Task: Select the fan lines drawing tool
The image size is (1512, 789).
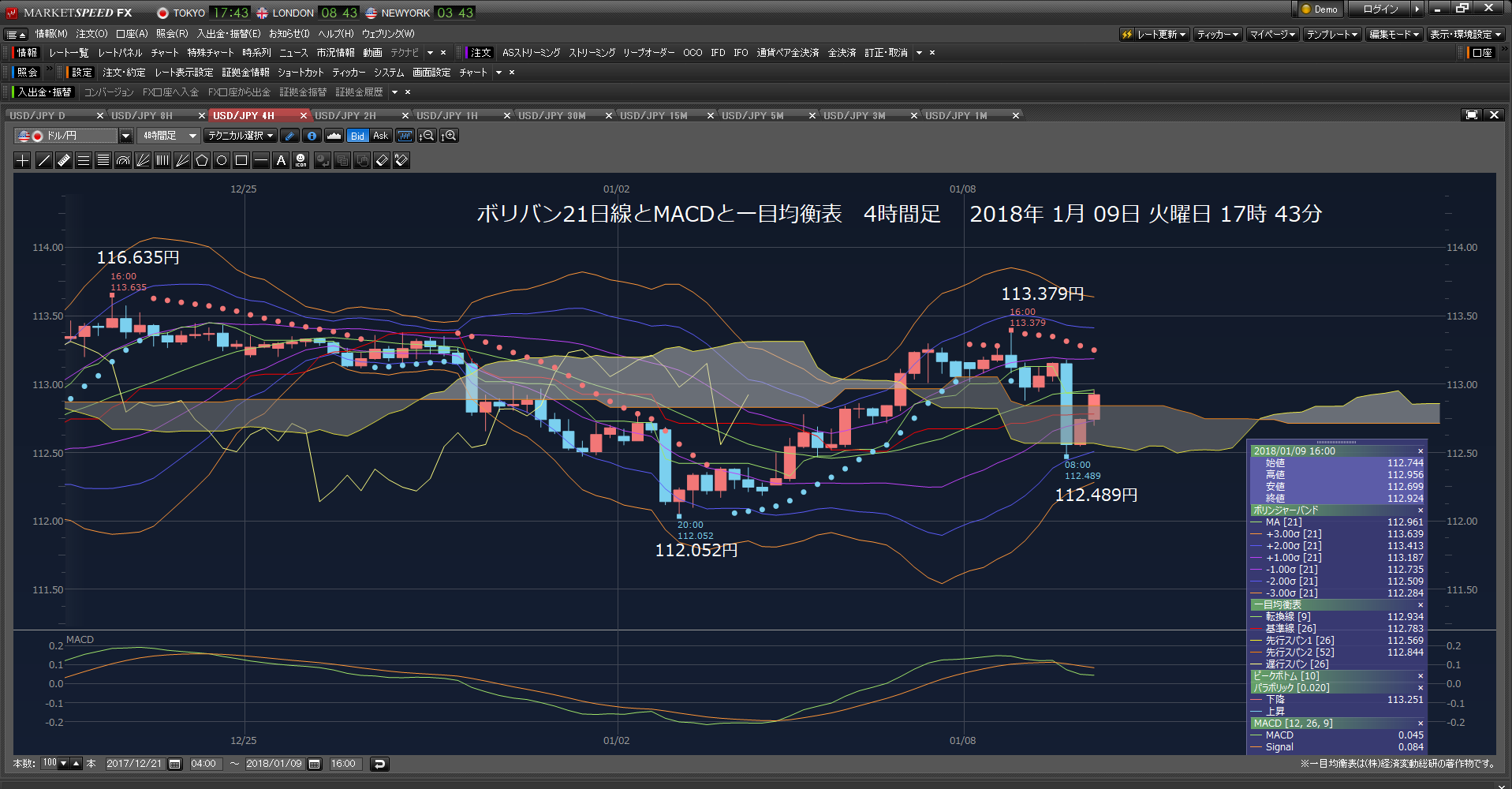Action: click(142, 160)
